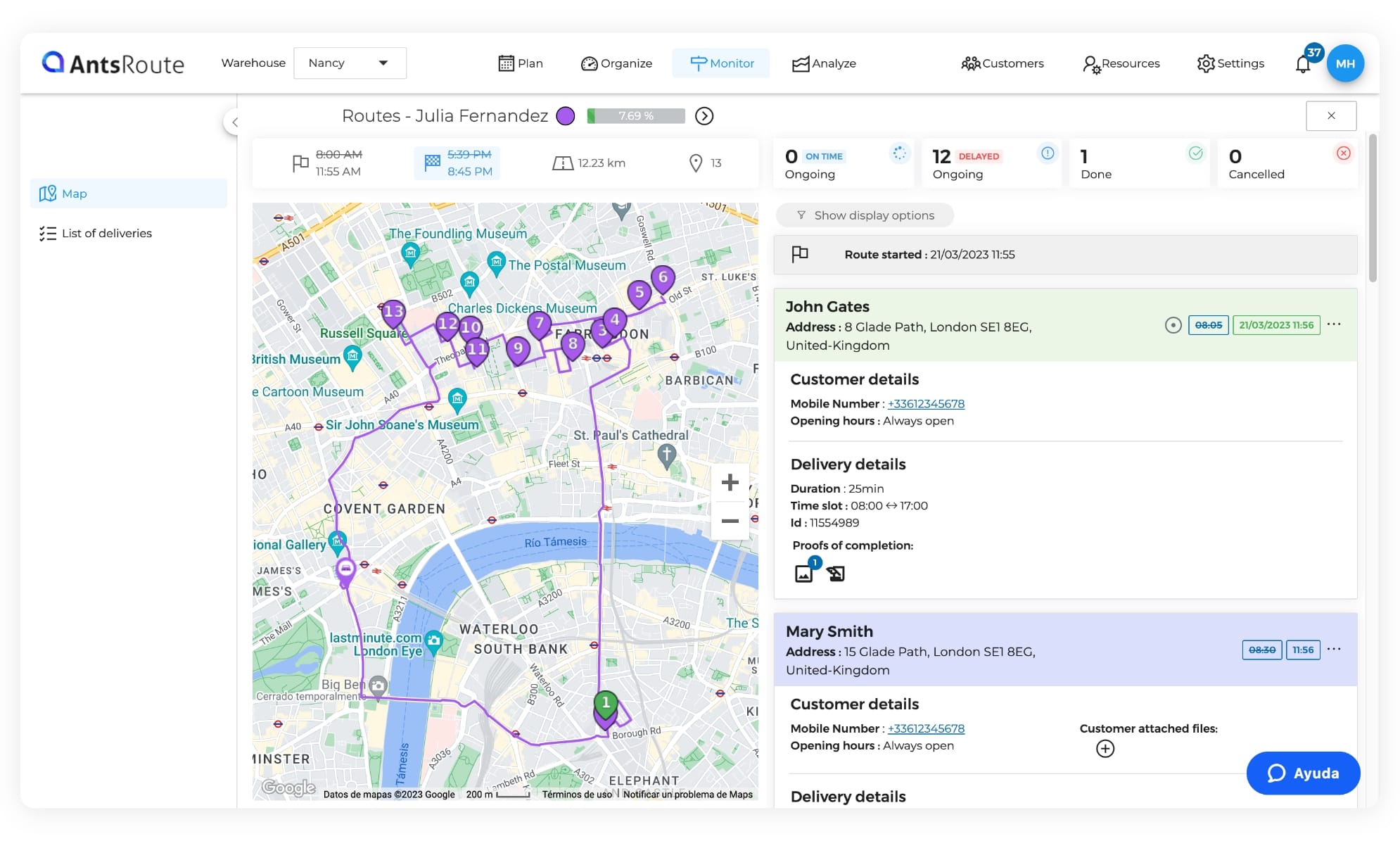Screen dimensions: 1400x841
Task: Expand John Gates options via three-dot menu
Action: [1334, 324]
